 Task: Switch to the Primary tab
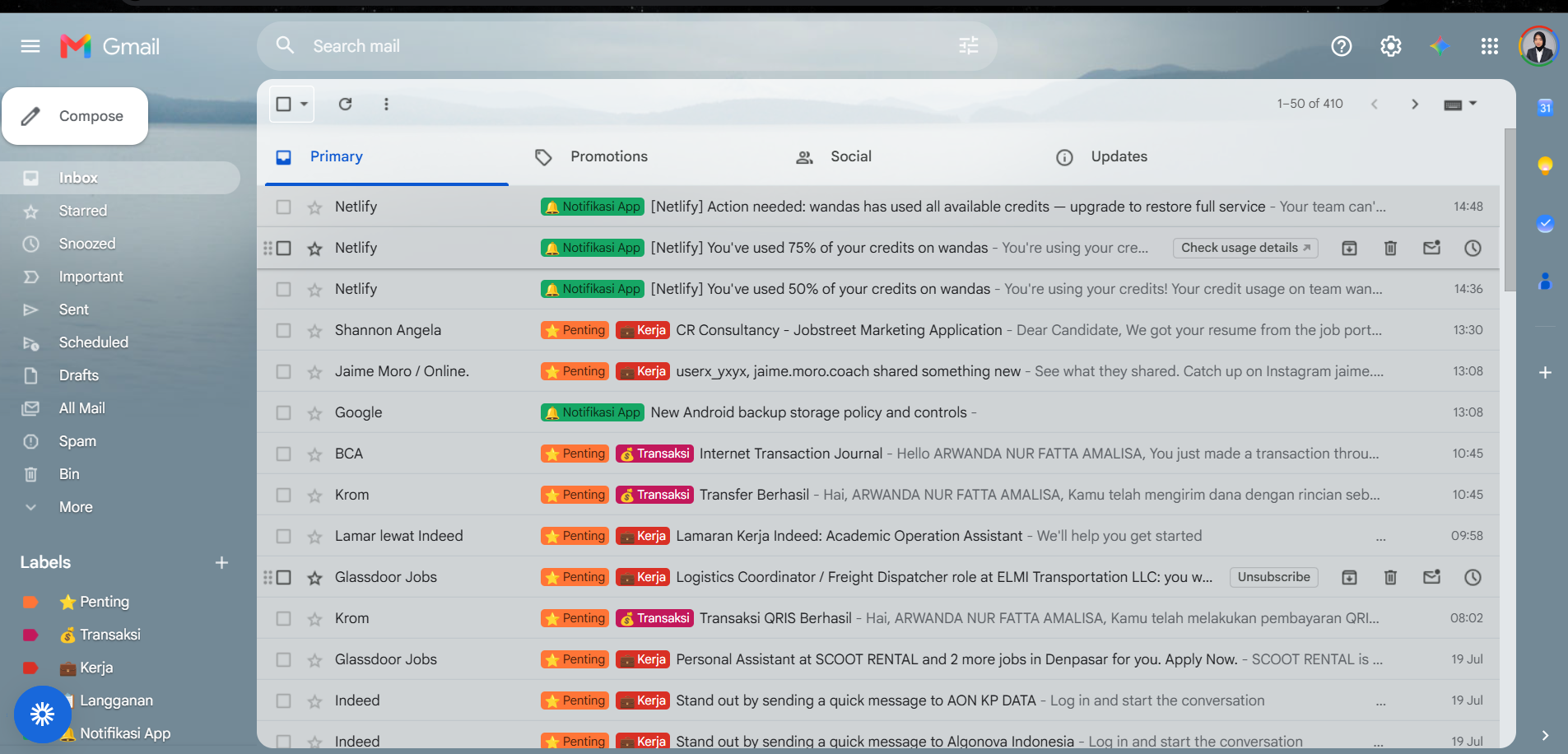click(387, 156)
